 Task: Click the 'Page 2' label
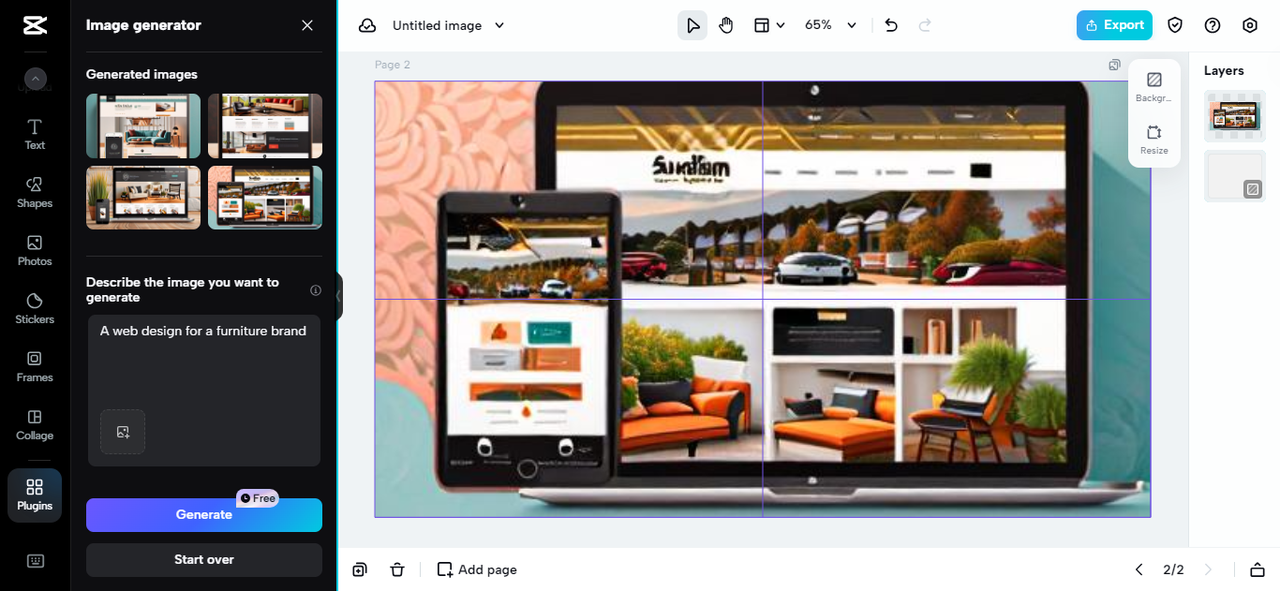tap(392, 65)
